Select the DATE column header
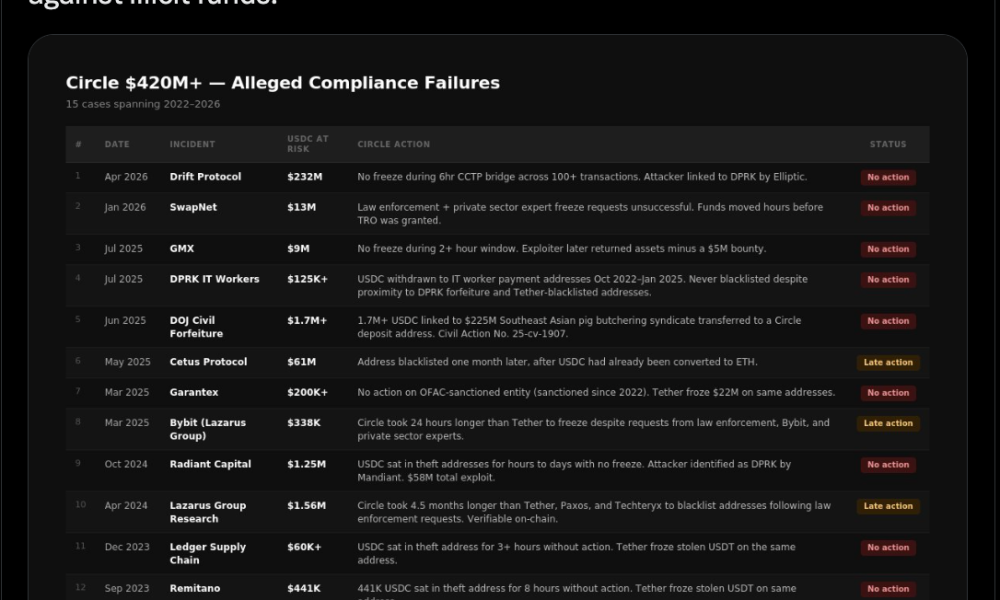 click(117, 144)
